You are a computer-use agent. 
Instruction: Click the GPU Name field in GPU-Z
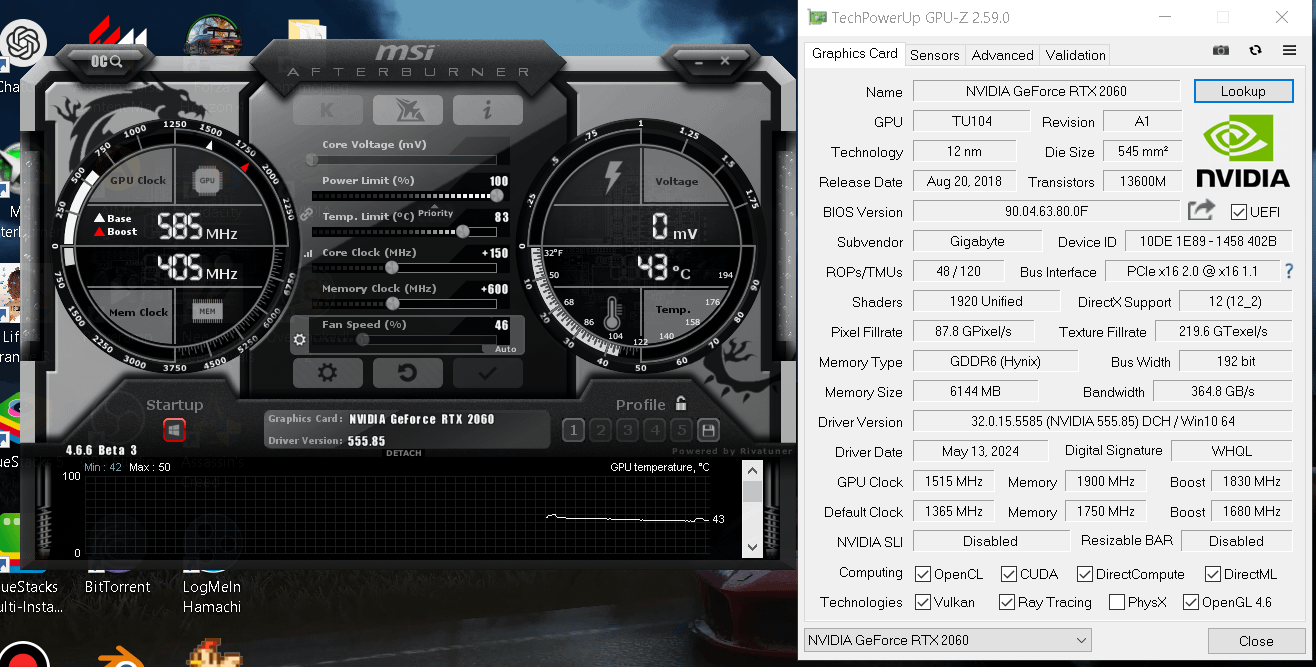tap(1046, 91)
